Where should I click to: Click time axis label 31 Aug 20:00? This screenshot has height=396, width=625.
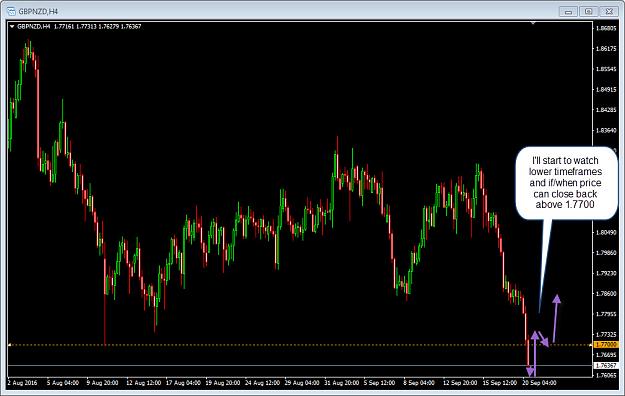[342, 383]
